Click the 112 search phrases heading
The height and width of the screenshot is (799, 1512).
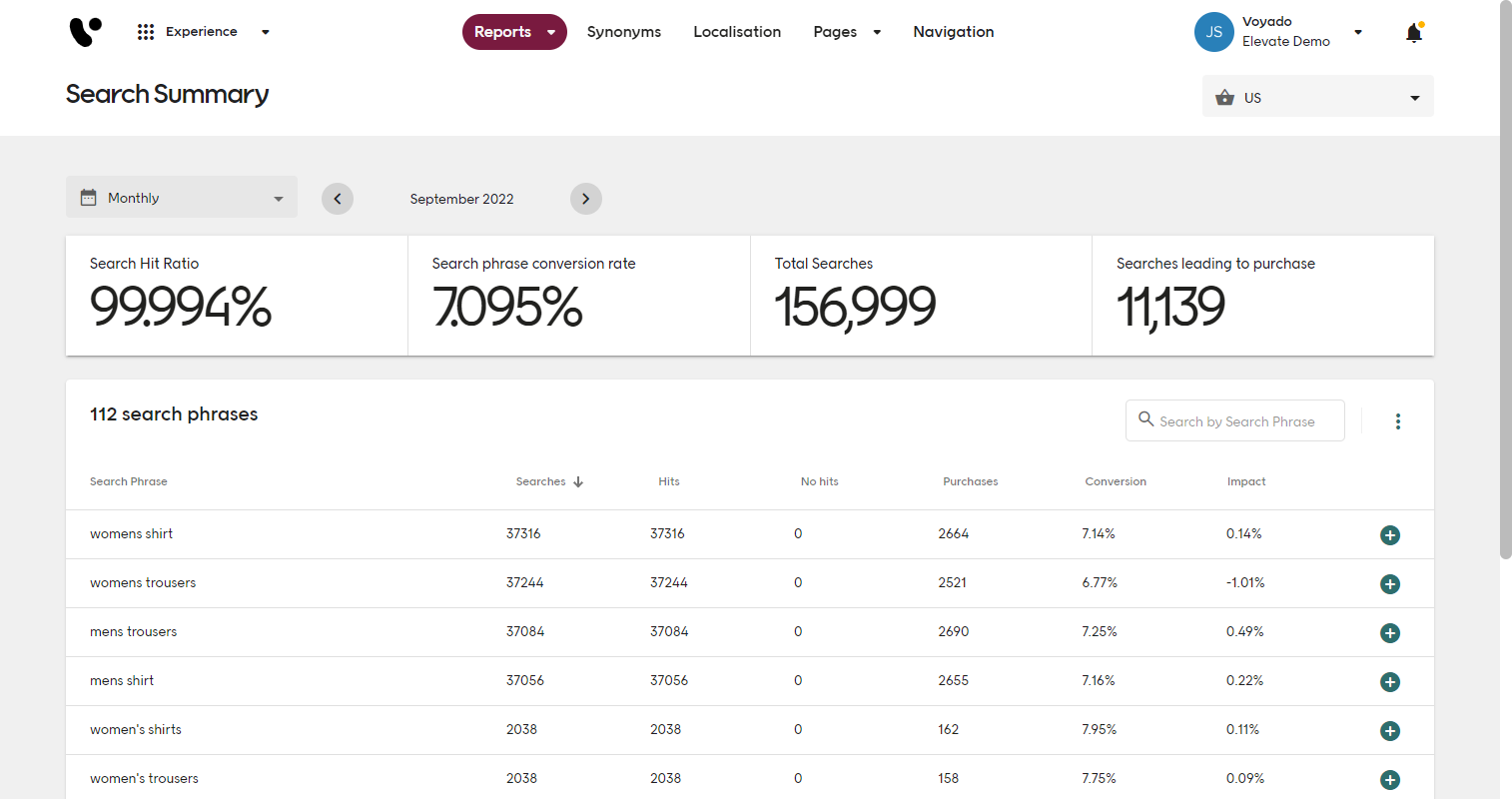(174, 414)
